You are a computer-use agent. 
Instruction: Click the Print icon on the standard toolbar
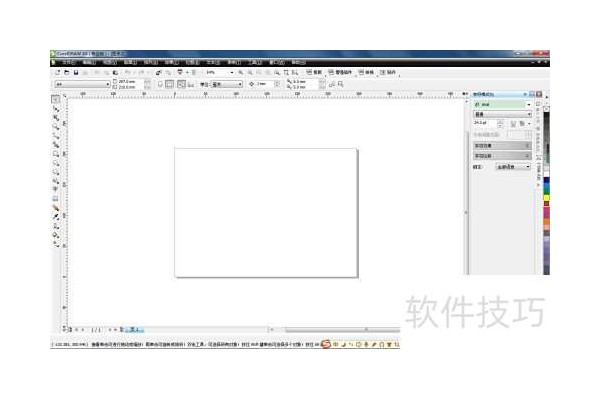(x=85, y=72)
